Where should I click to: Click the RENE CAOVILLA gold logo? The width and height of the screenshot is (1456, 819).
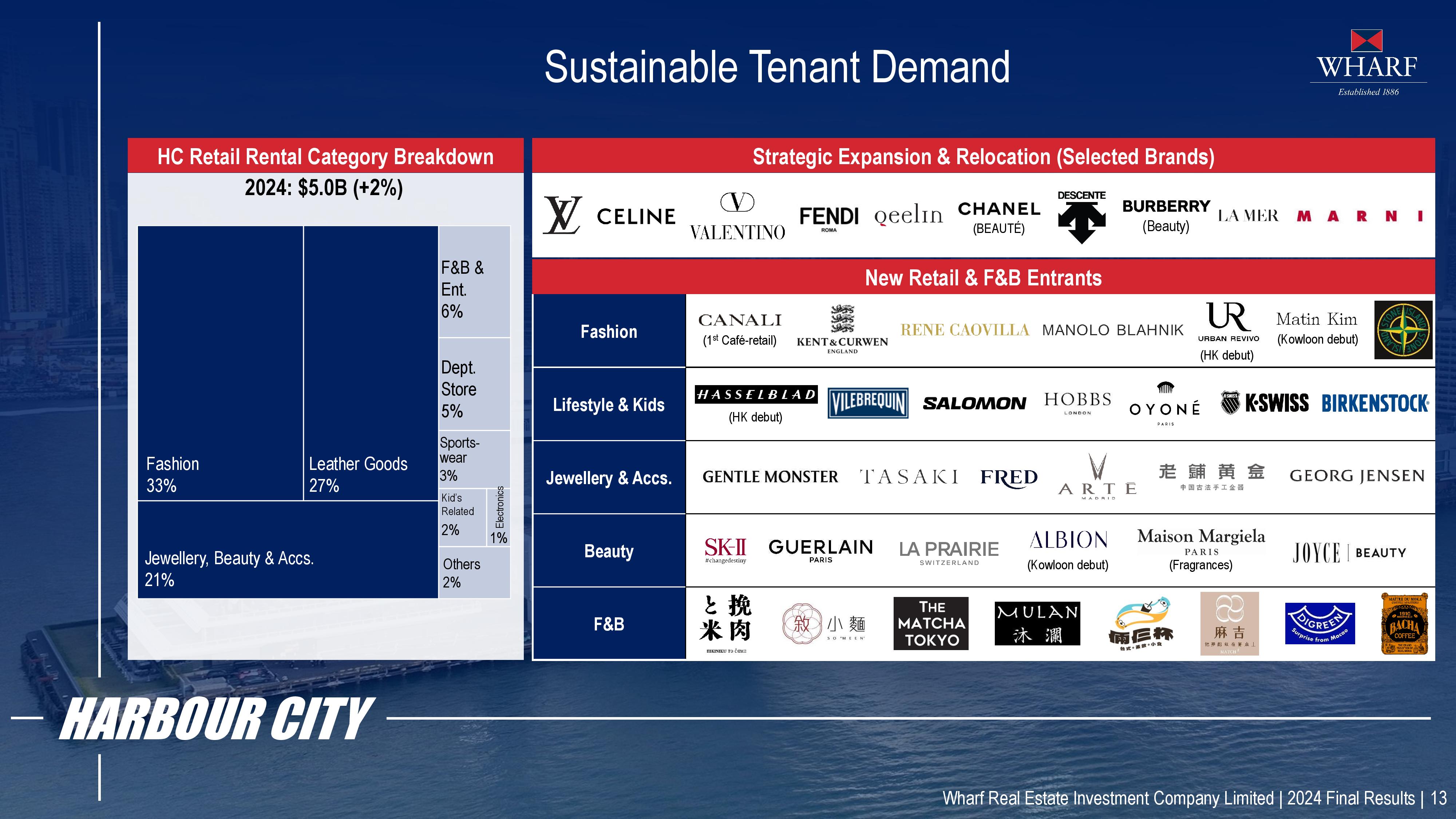(x=965, y=329)
